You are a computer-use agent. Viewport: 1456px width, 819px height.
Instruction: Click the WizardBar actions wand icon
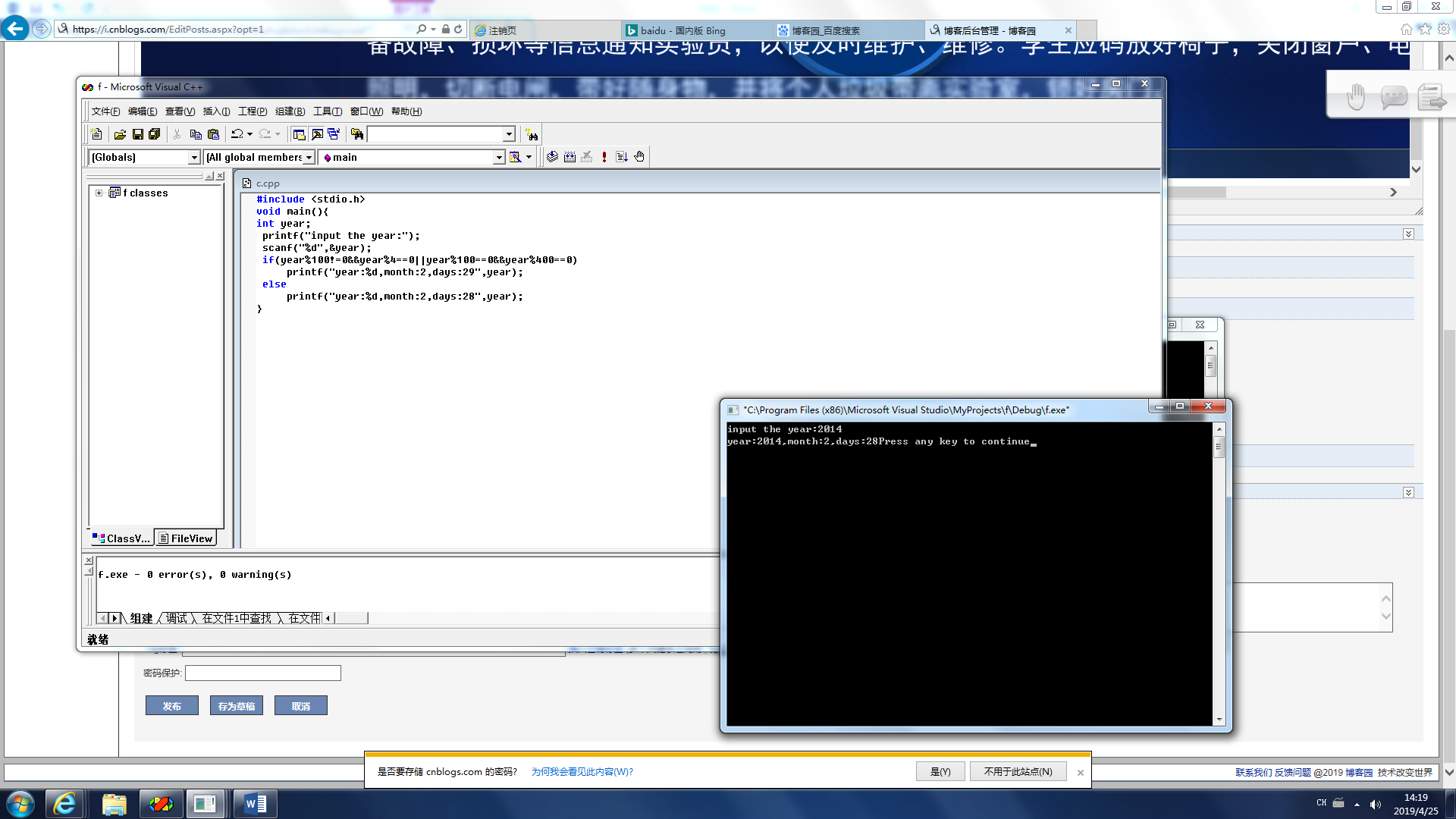(x=516, y=157)
